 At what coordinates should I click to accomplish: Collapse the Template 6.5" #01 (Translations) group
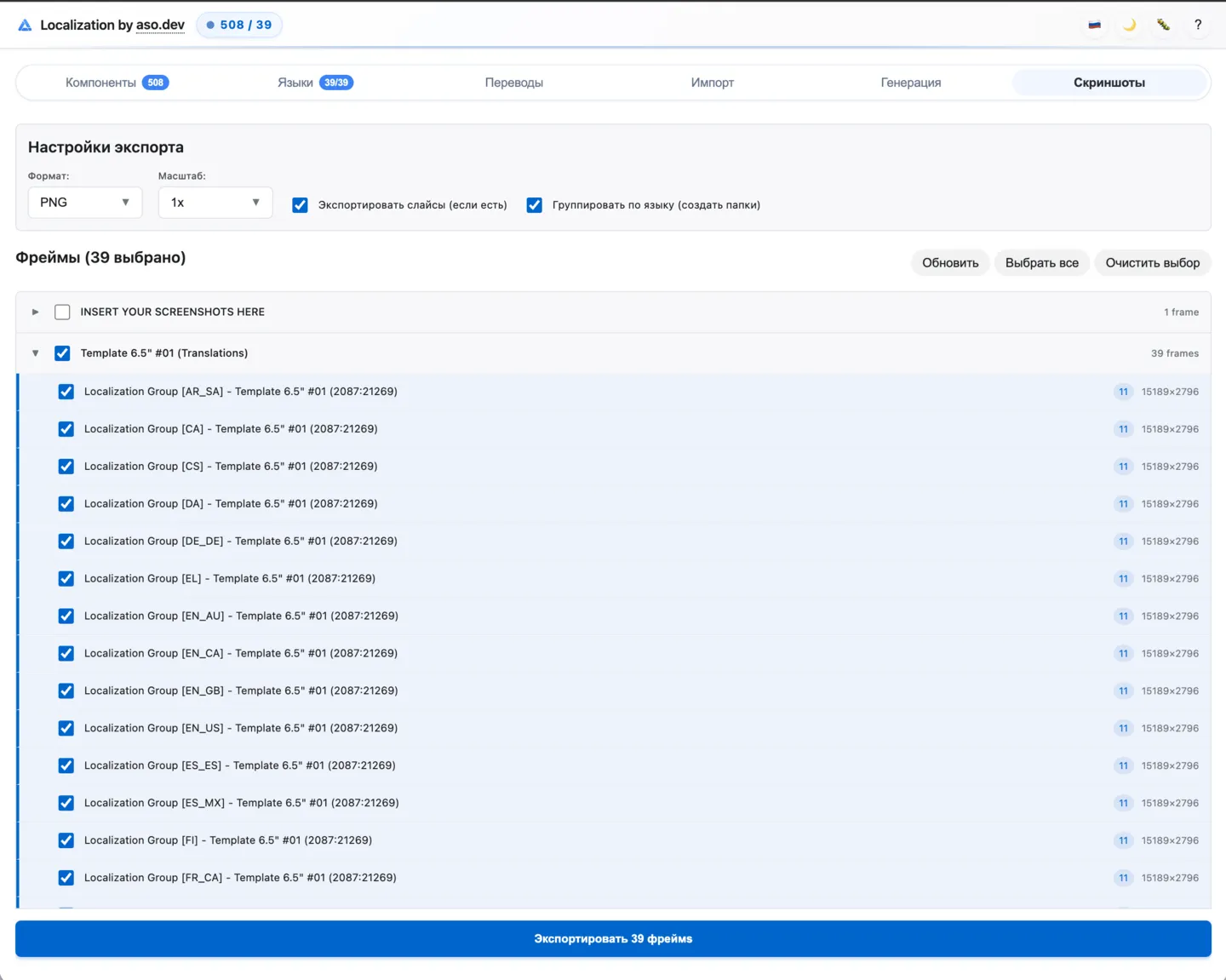coord(35,353)
